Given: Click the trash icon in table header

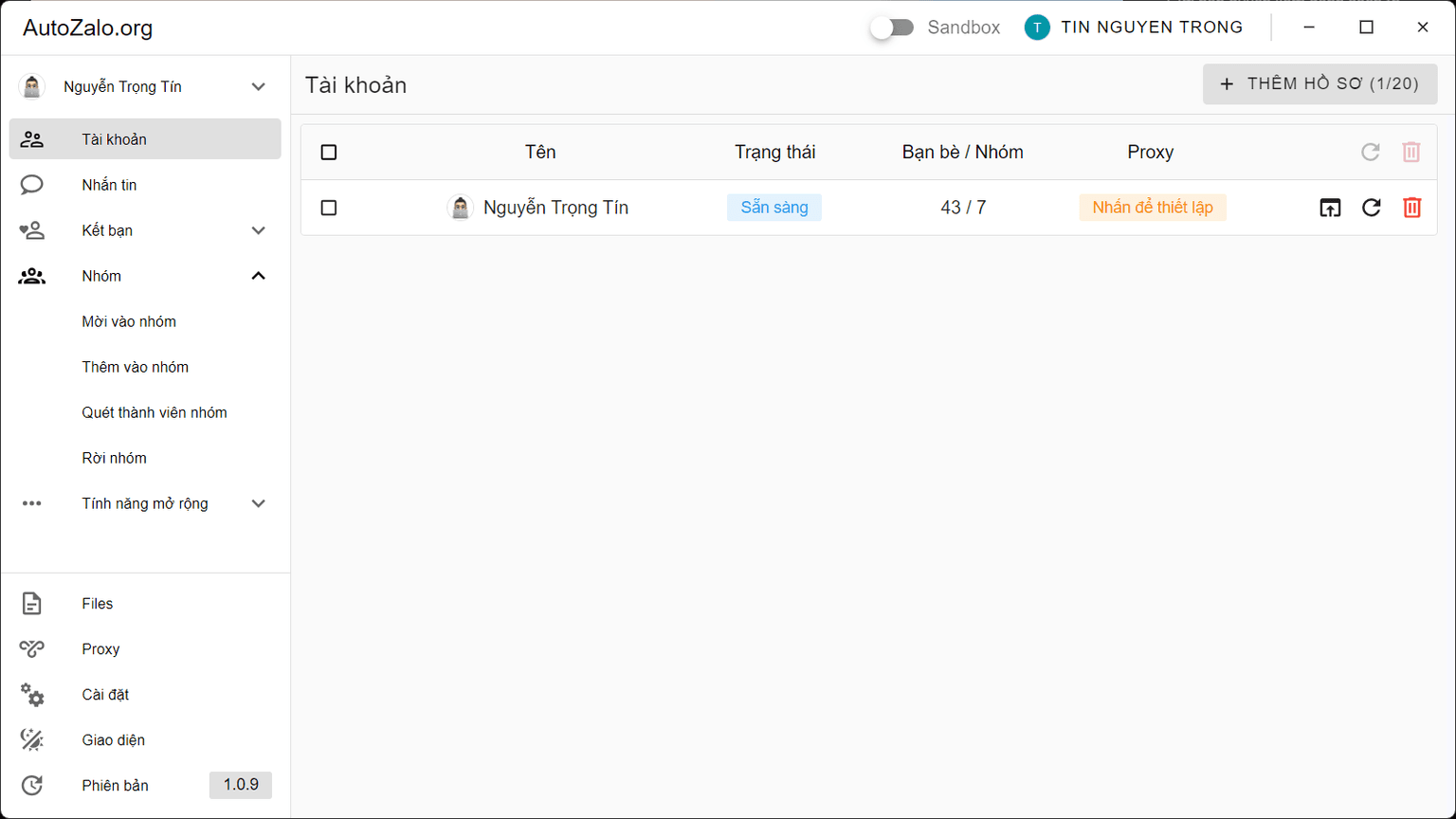Looking at the screenshot, I should [1411, 152].
